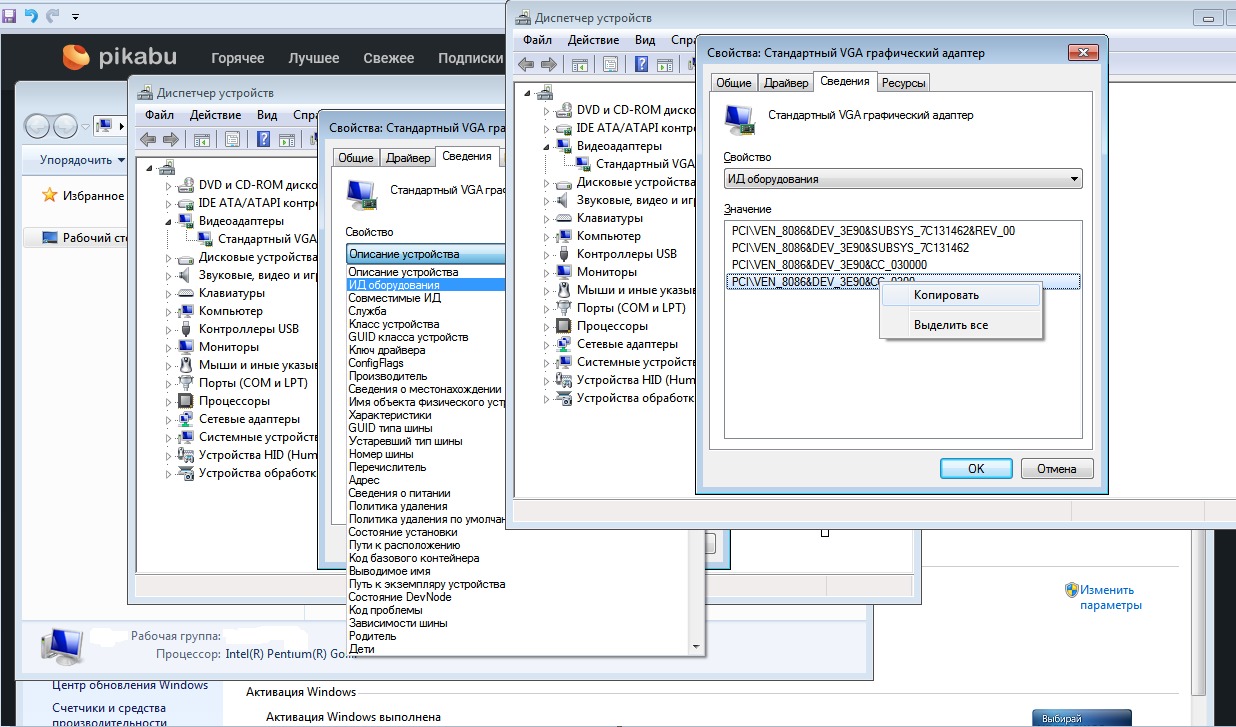Expand Сетевые адаптеры in the background Device Manager
Image resolution: width=1236 pixels, height=727 pixels.
point(168,419)
